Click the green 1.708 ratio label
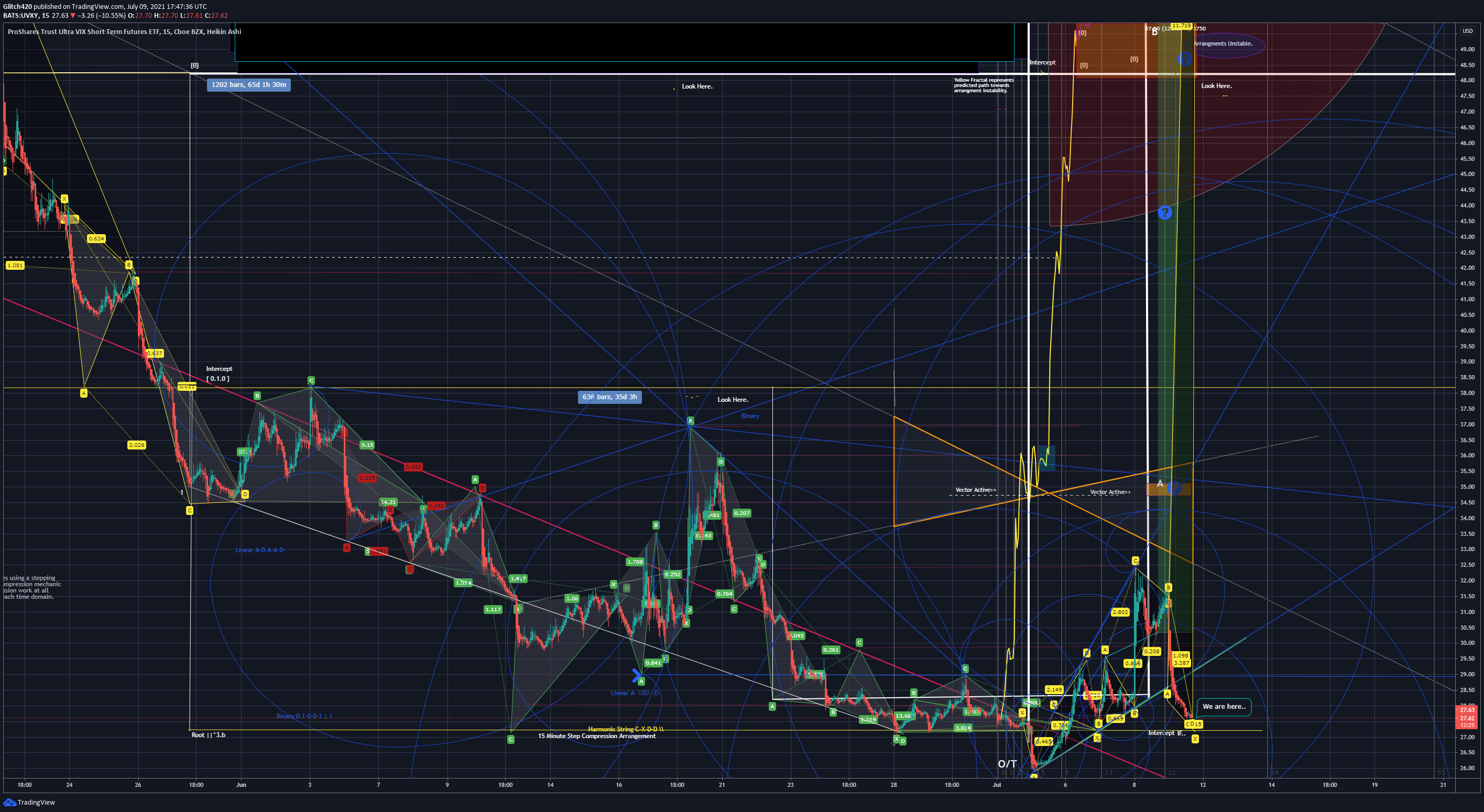 [x=635, y=562]
